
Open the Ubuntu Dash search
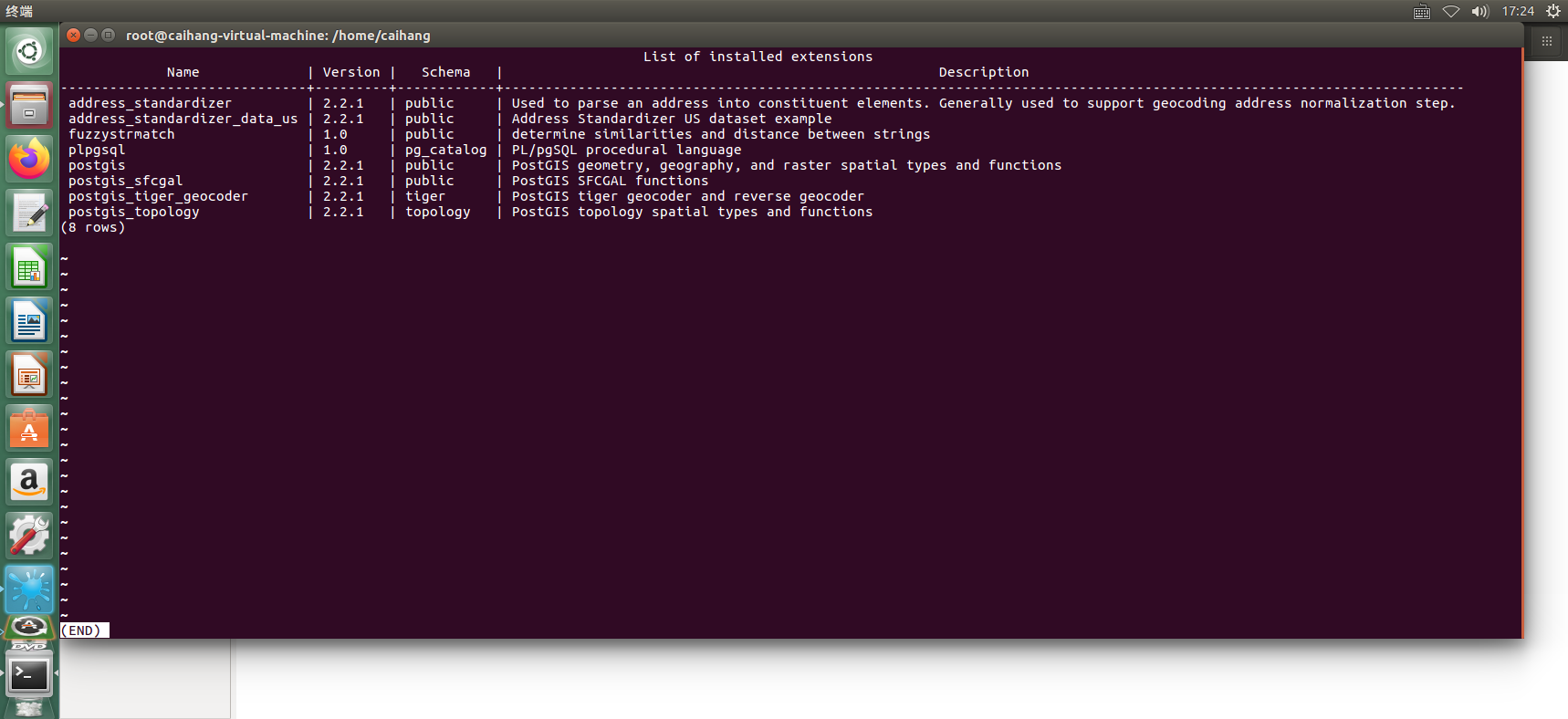29,50
